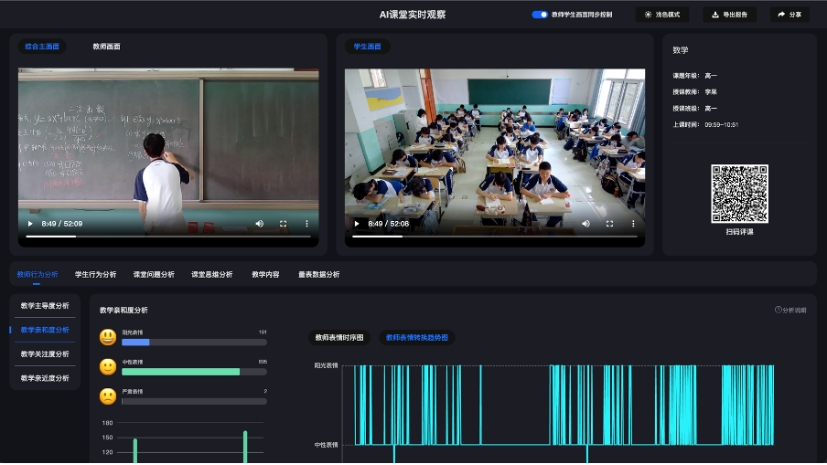Open more options menu on left video

306,224
